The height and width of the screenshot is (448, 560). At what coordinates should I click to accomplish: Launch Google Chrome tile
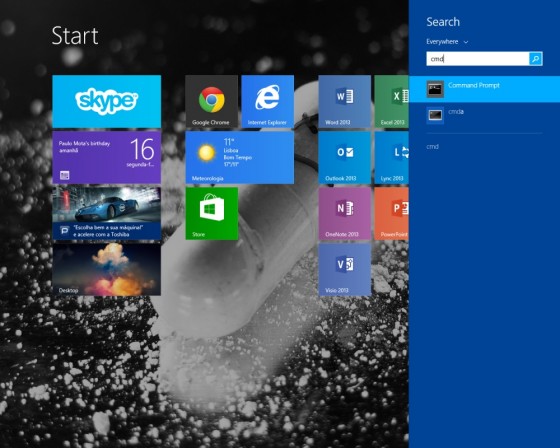click(x=211, y=101)
